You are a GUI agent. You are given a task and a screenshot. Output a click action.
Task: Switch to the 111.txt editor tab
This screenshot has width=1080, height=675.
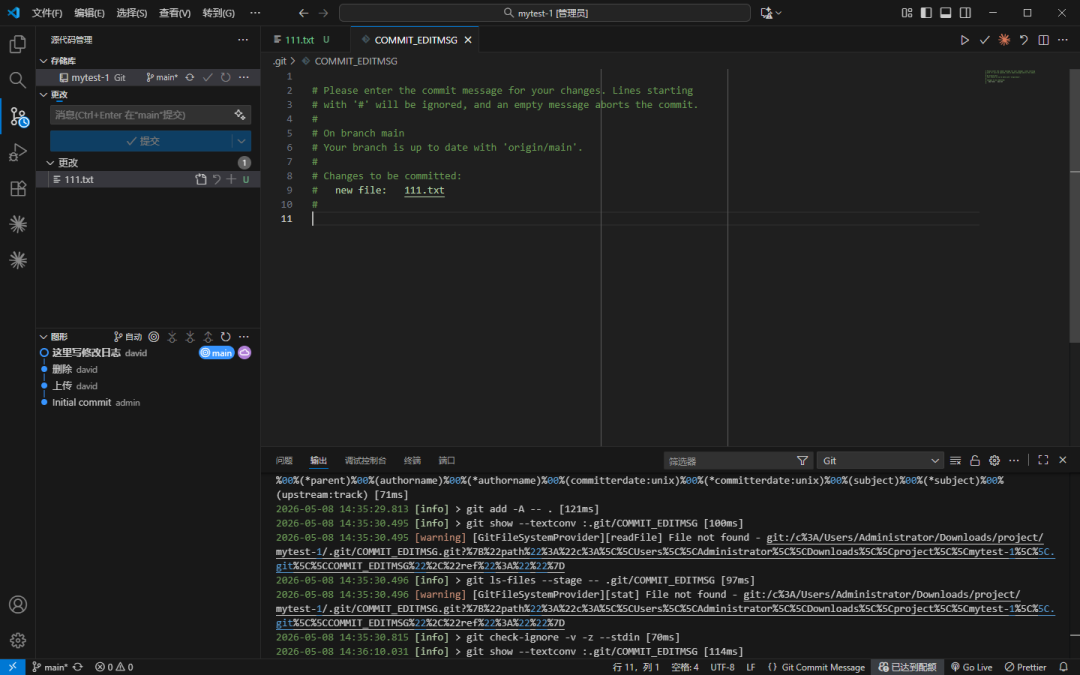[300, 40]
